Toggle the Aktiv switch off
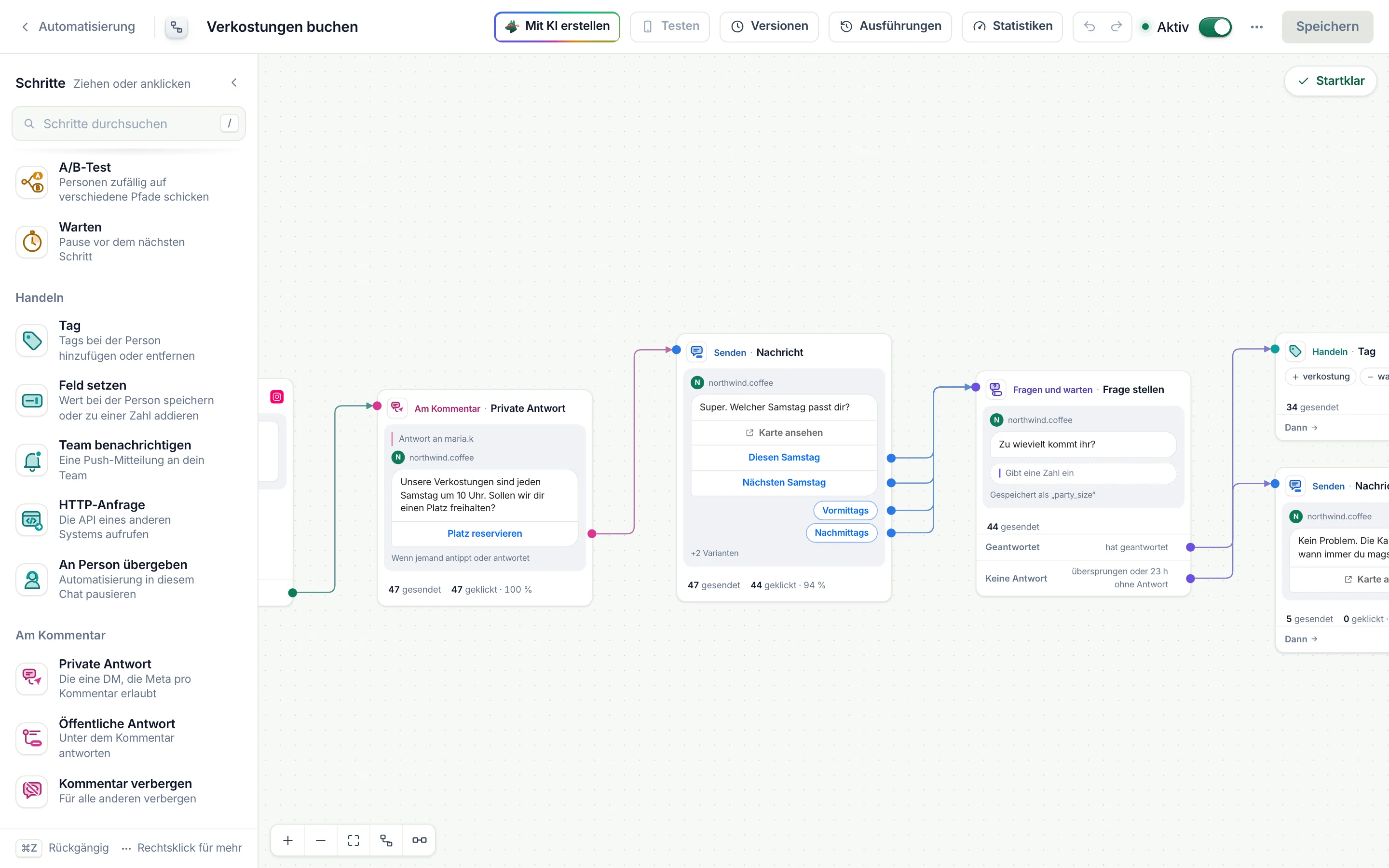Screen dimensions: 1389x868 (1214, 27)
